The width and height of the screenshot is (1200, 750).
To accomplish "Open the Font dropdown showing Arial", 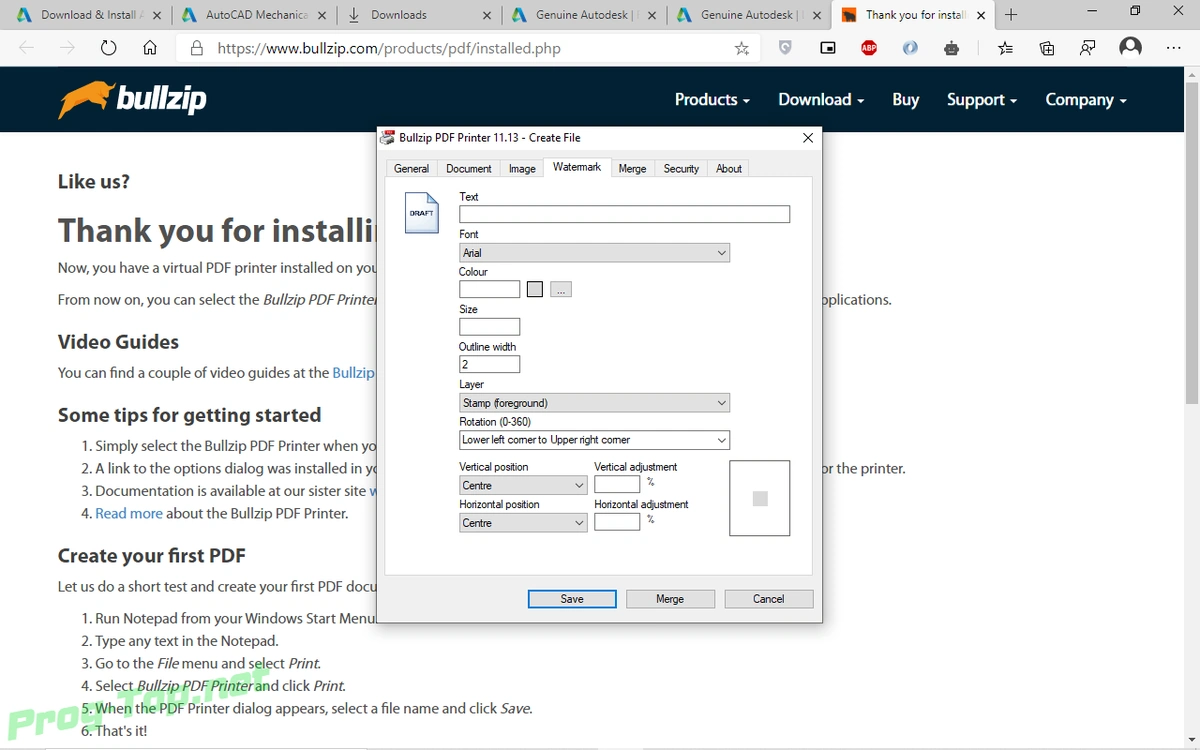I will (594, 253).
